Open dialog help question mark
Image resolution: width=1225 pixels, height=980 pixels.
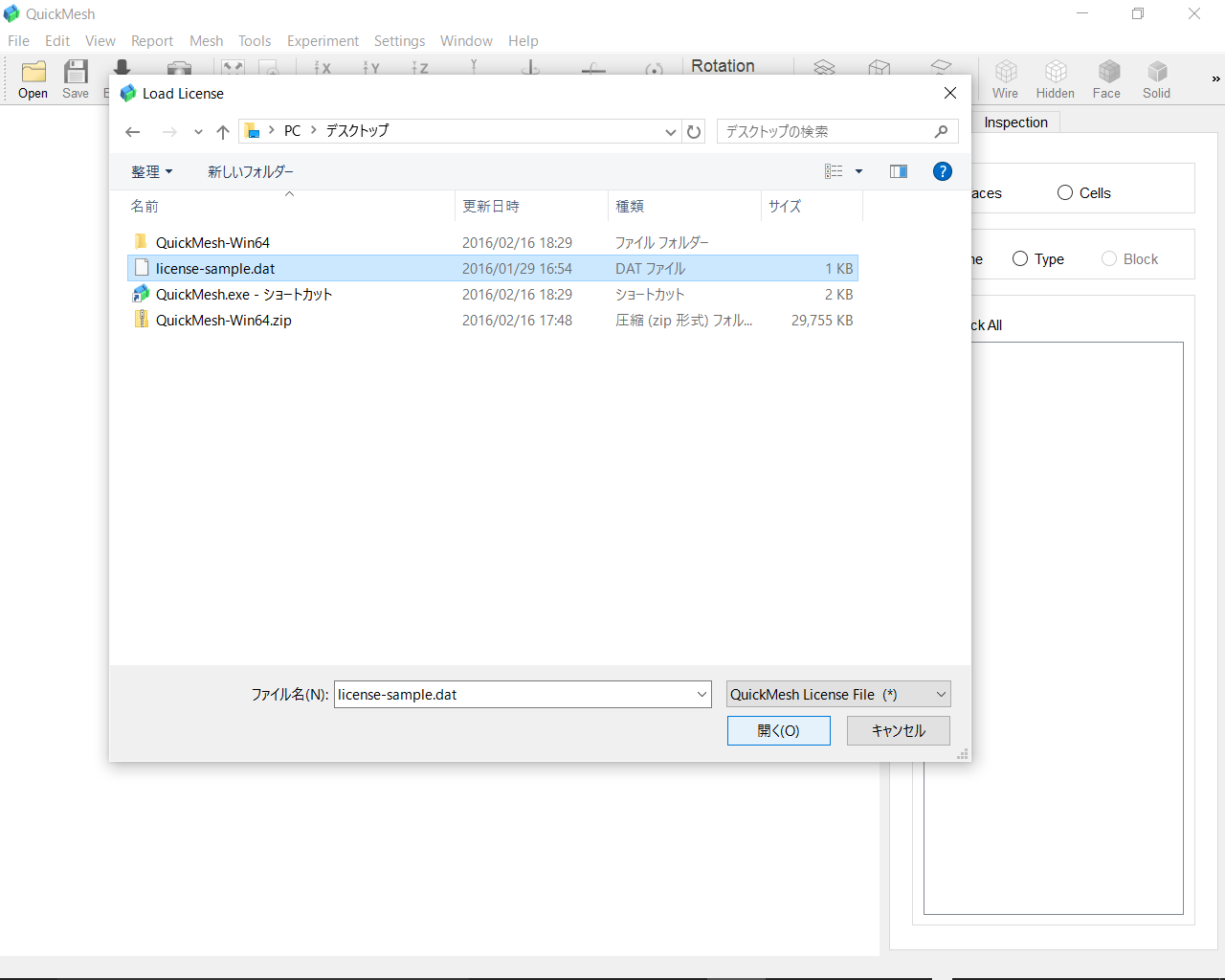point(943,171)
